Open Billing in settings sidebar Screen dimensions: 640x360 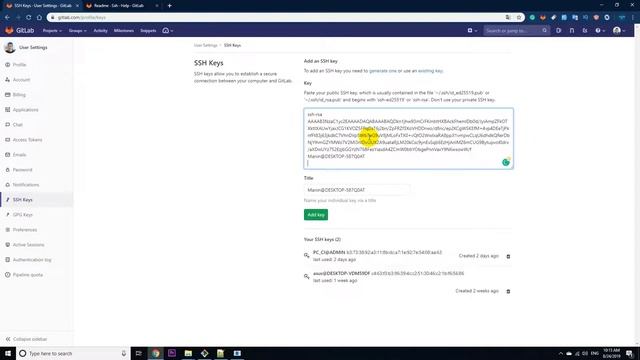pos(19,95)
